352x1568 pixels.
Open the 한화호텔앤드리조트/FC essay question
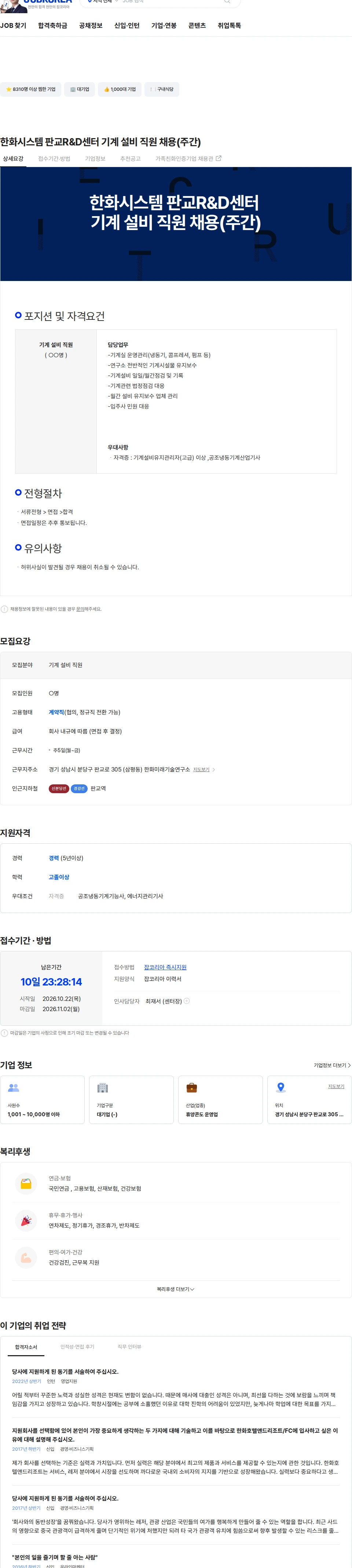175,1435
